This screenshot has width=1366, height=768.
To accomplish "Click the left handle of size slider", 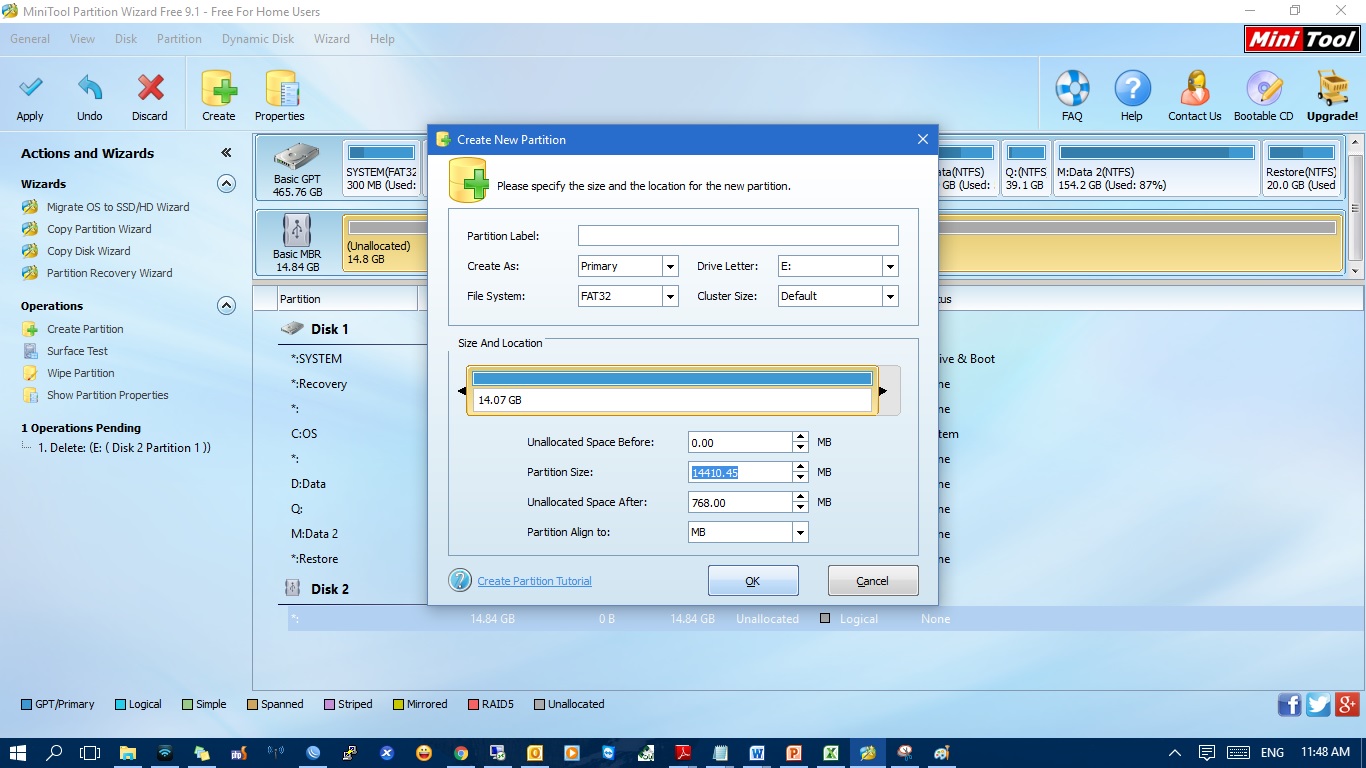I will point(462,391).
